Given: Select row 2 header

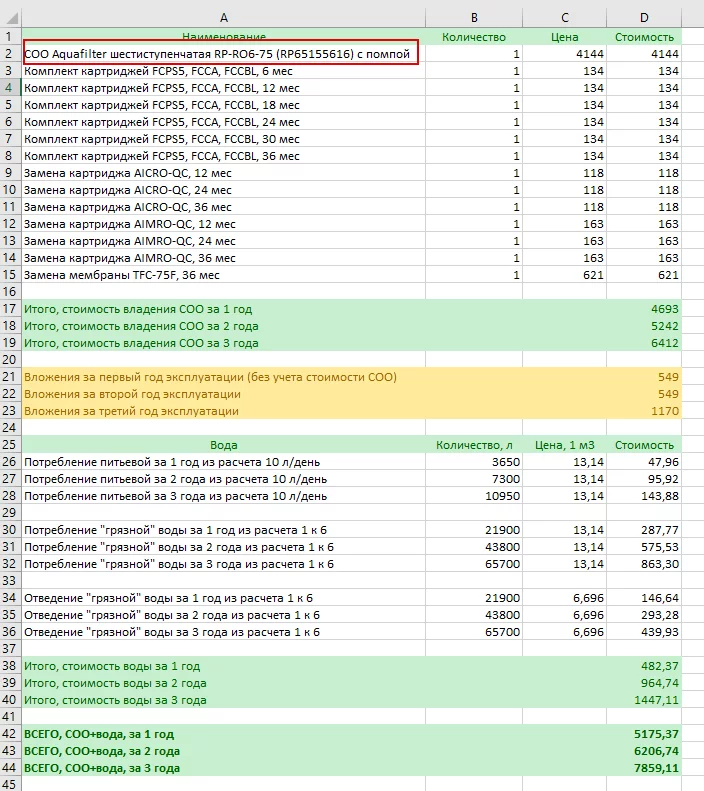Looking at the screenshot, I should 10,53.
